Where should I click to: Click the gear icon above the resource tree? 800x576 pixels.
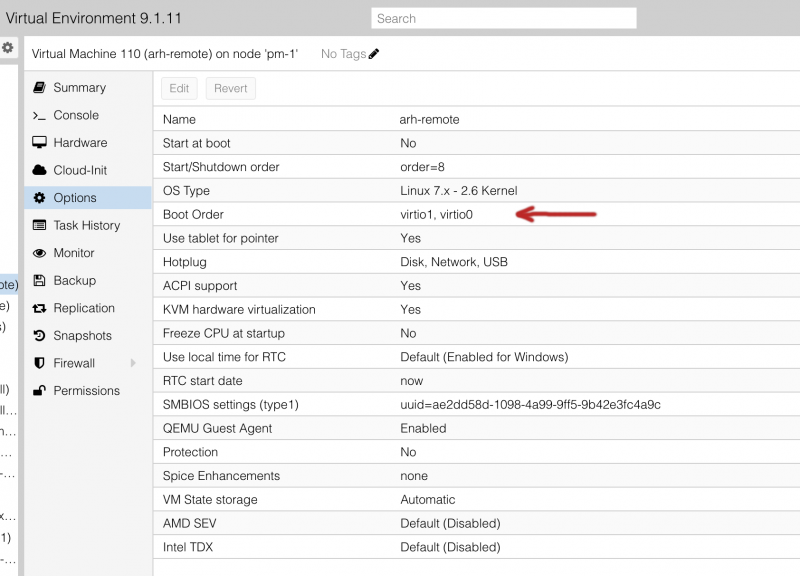pyautogui.click(x=8, y=48)
